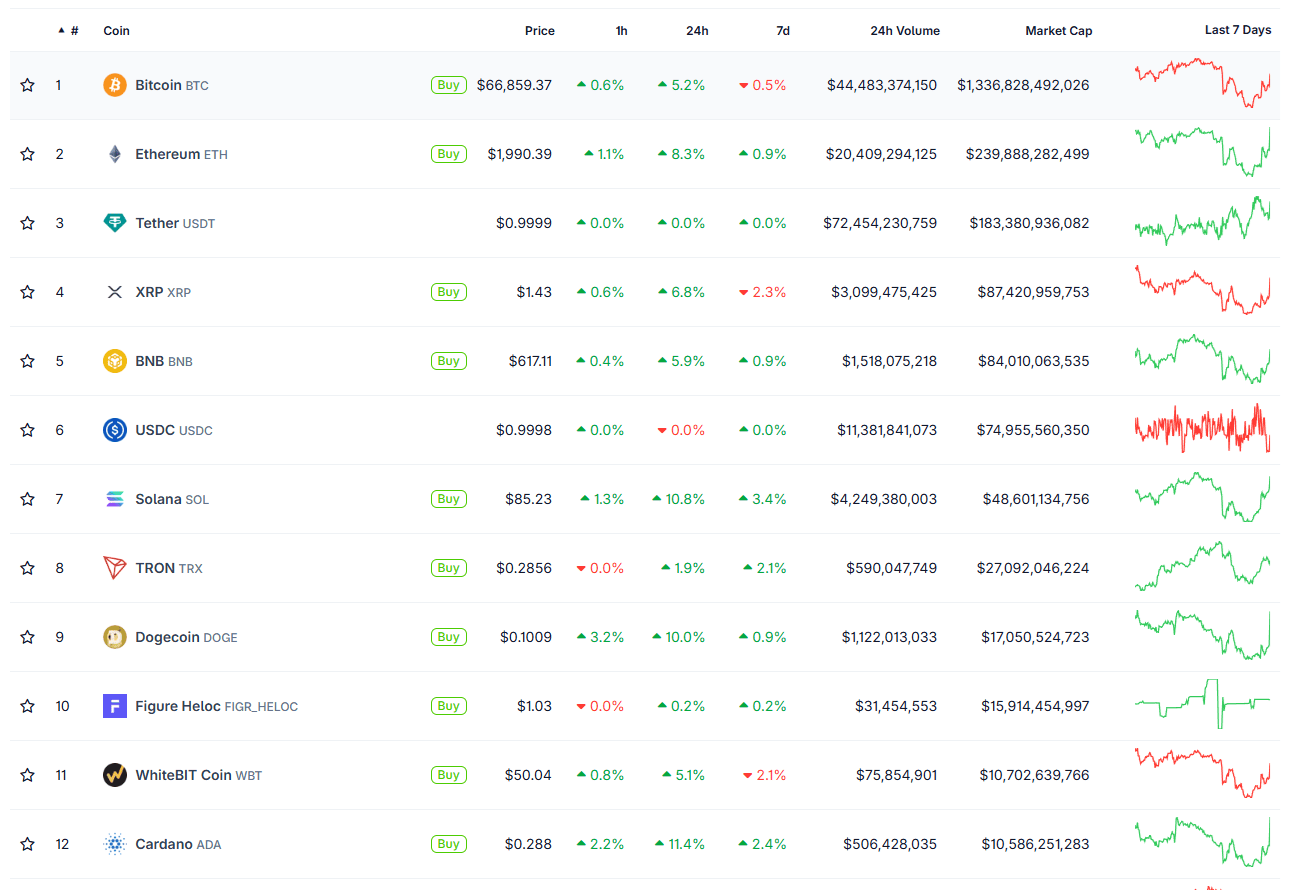Select the Solana SOL logo
This screenshot has height=890, width=1301.
(113, 499)
